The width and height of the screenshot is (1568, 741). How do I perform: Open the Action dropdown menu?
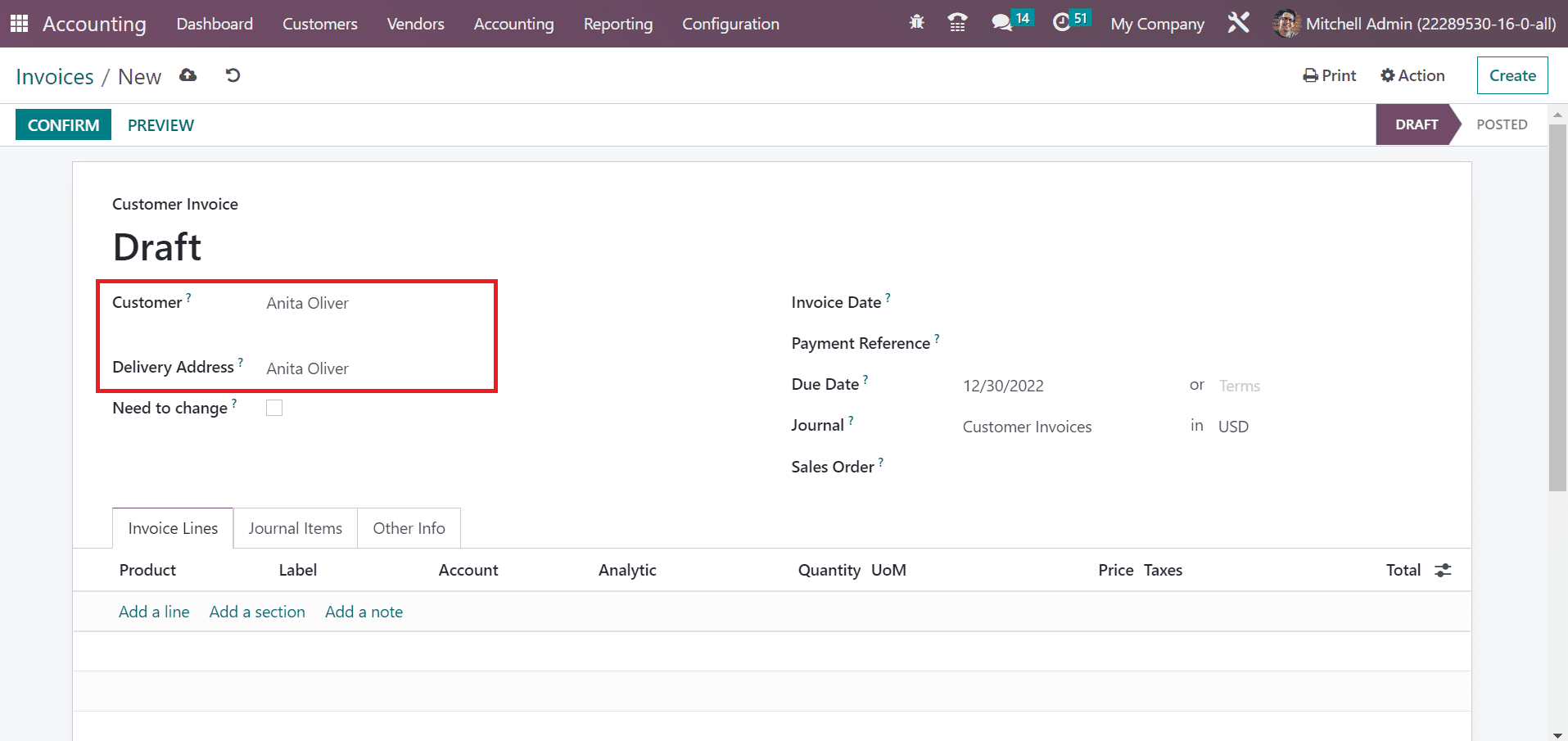pyautogui.click(x=1412, y=75)
